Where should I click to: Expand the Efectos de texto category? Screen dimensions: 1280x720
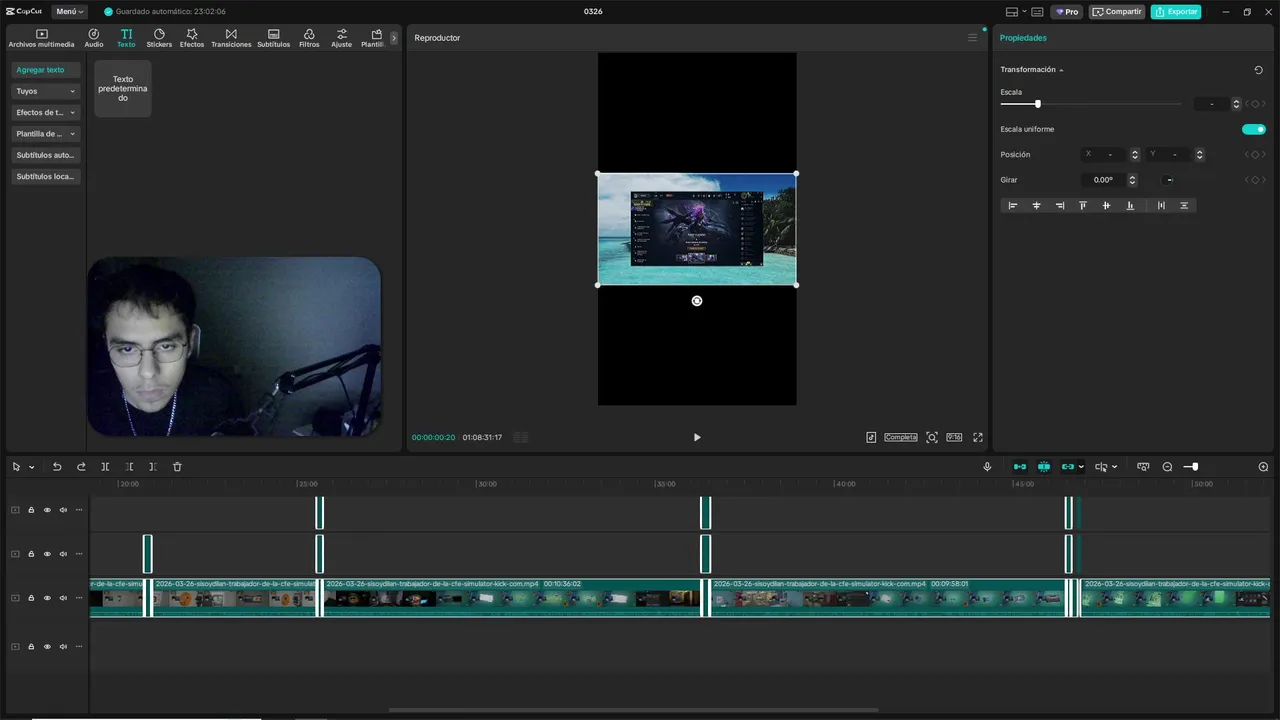[46, 112]
